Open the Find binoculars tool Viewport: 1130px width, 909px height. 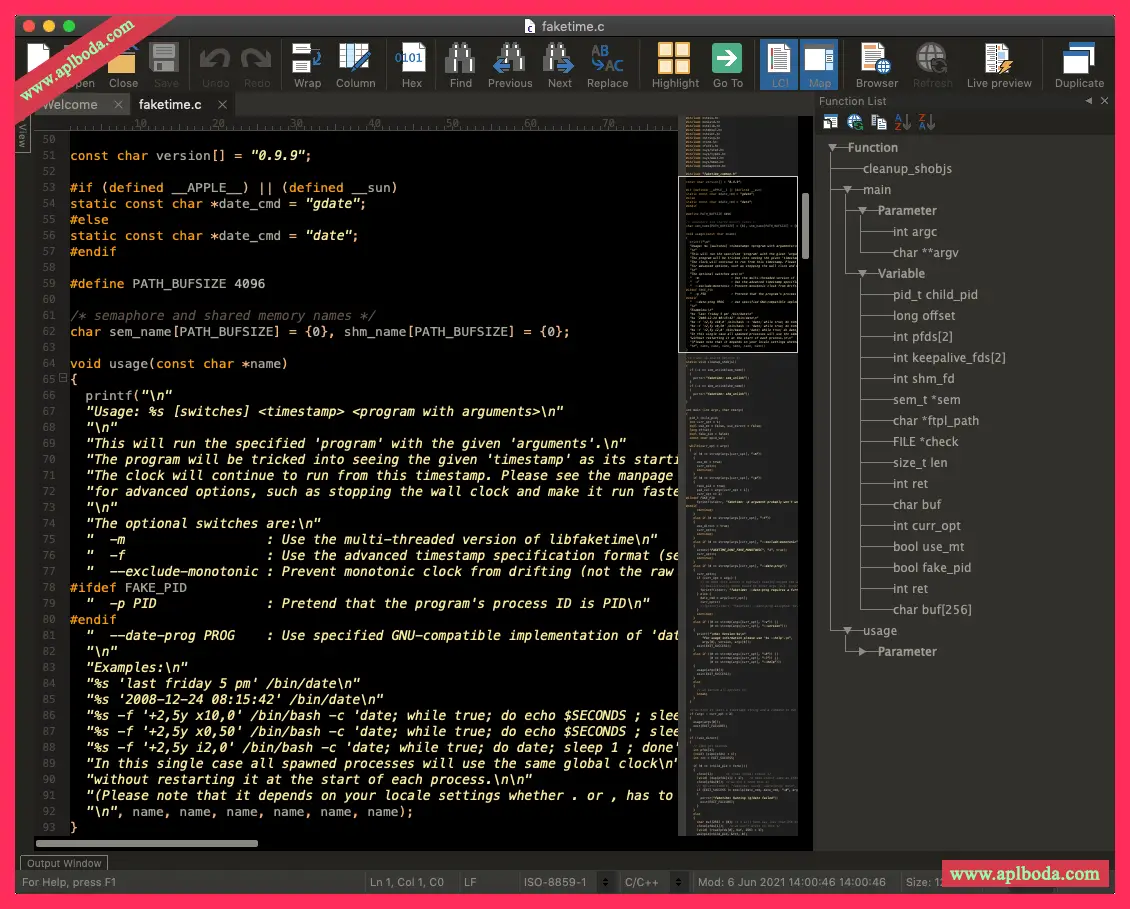[x=461, y=66]
